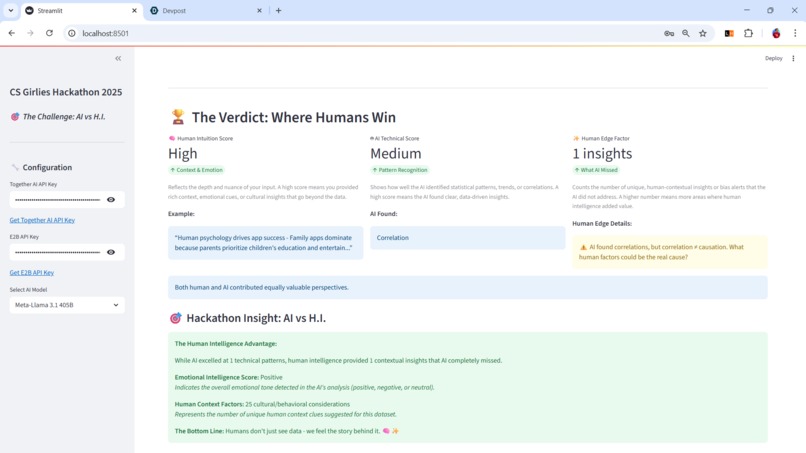Click the target icon beside The Challenge
806x453 pixels.
pyautogui.click(x=15, y=117)
